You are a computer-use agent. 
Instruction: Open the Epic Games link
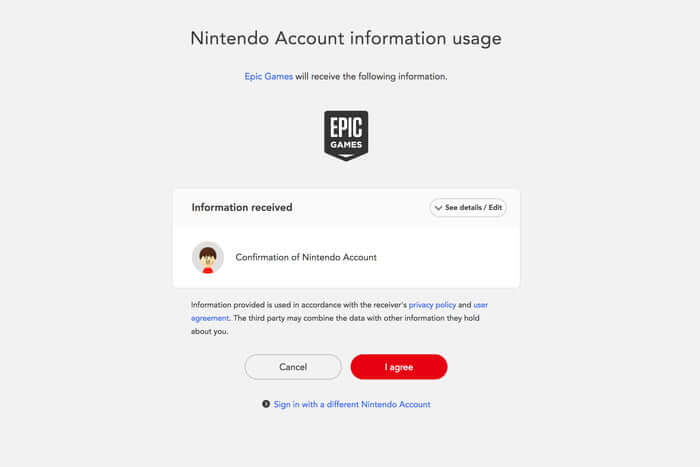pyautogui.click(x=269, y=76)
